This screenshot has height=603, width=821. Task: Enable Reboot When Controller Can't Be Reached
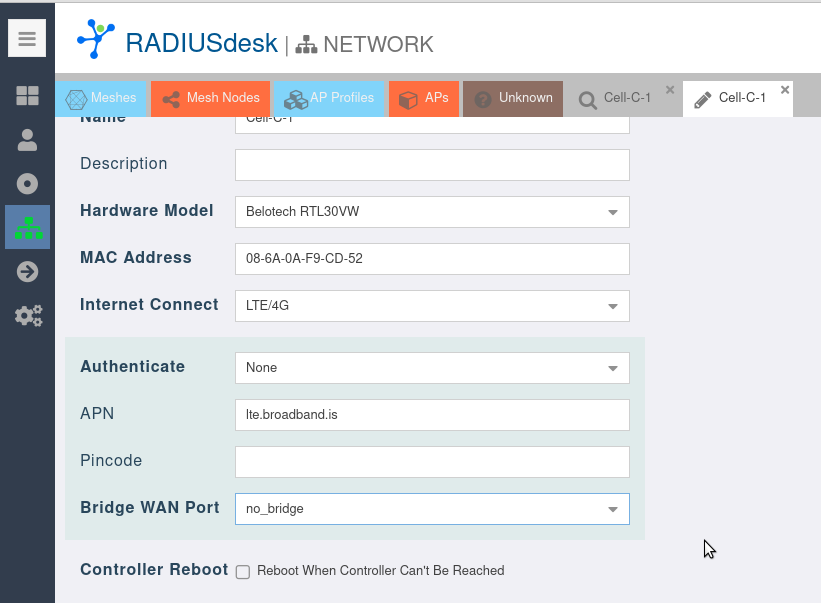tap(243, 572)
